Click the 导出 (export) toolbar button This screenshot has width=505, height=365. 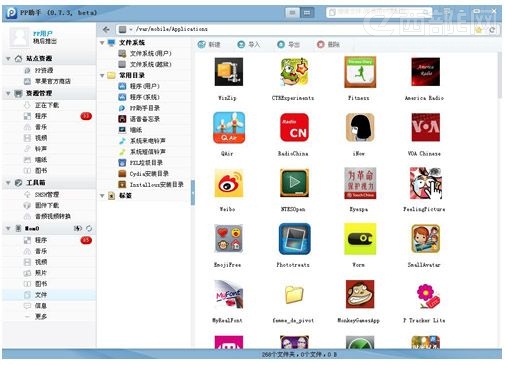click(289, 44)
